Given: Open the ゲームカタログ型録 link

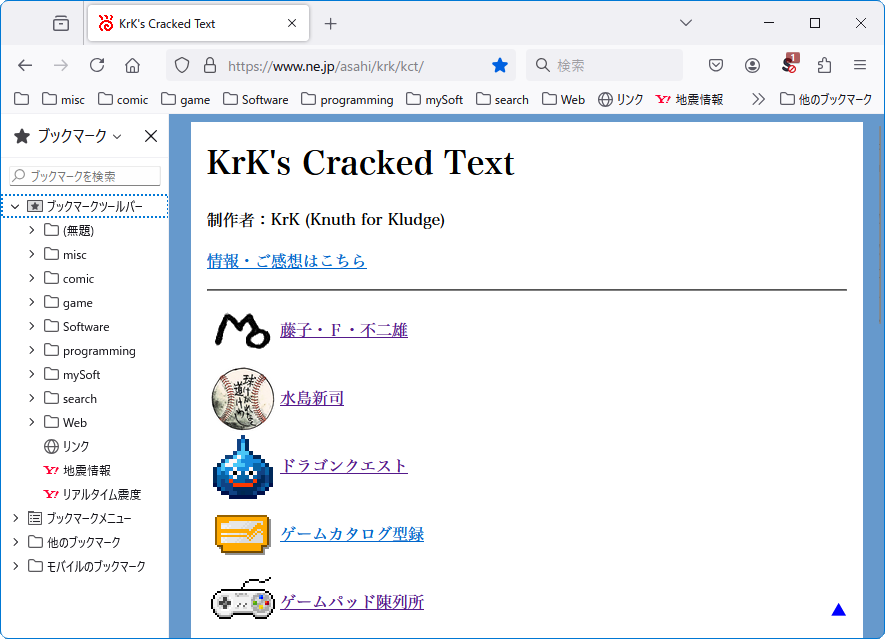Looking at the screenshot, I should (352, 534).
